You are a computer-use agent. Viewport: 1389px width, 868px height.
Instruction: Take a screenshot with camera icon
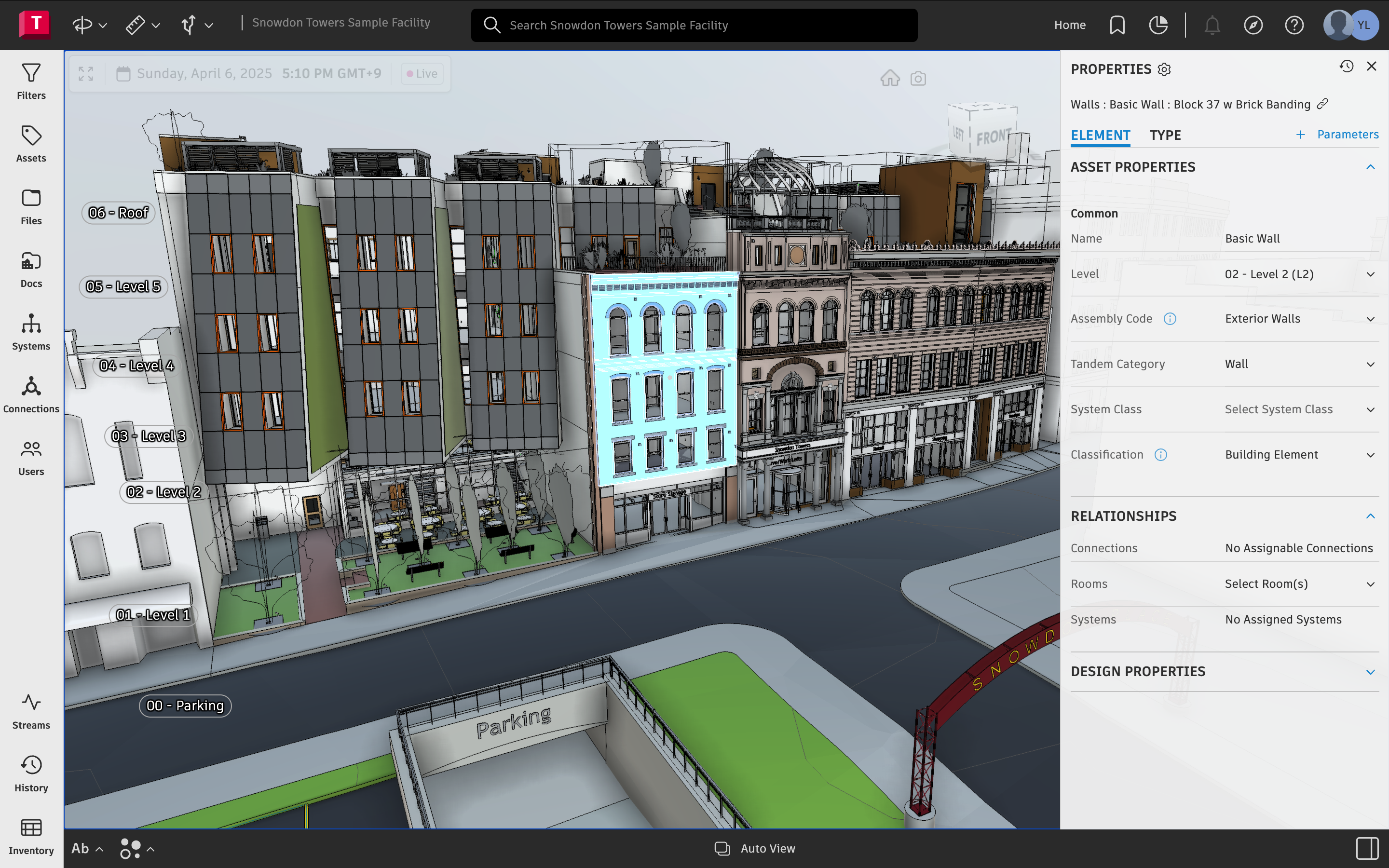(x=918, y=78)
